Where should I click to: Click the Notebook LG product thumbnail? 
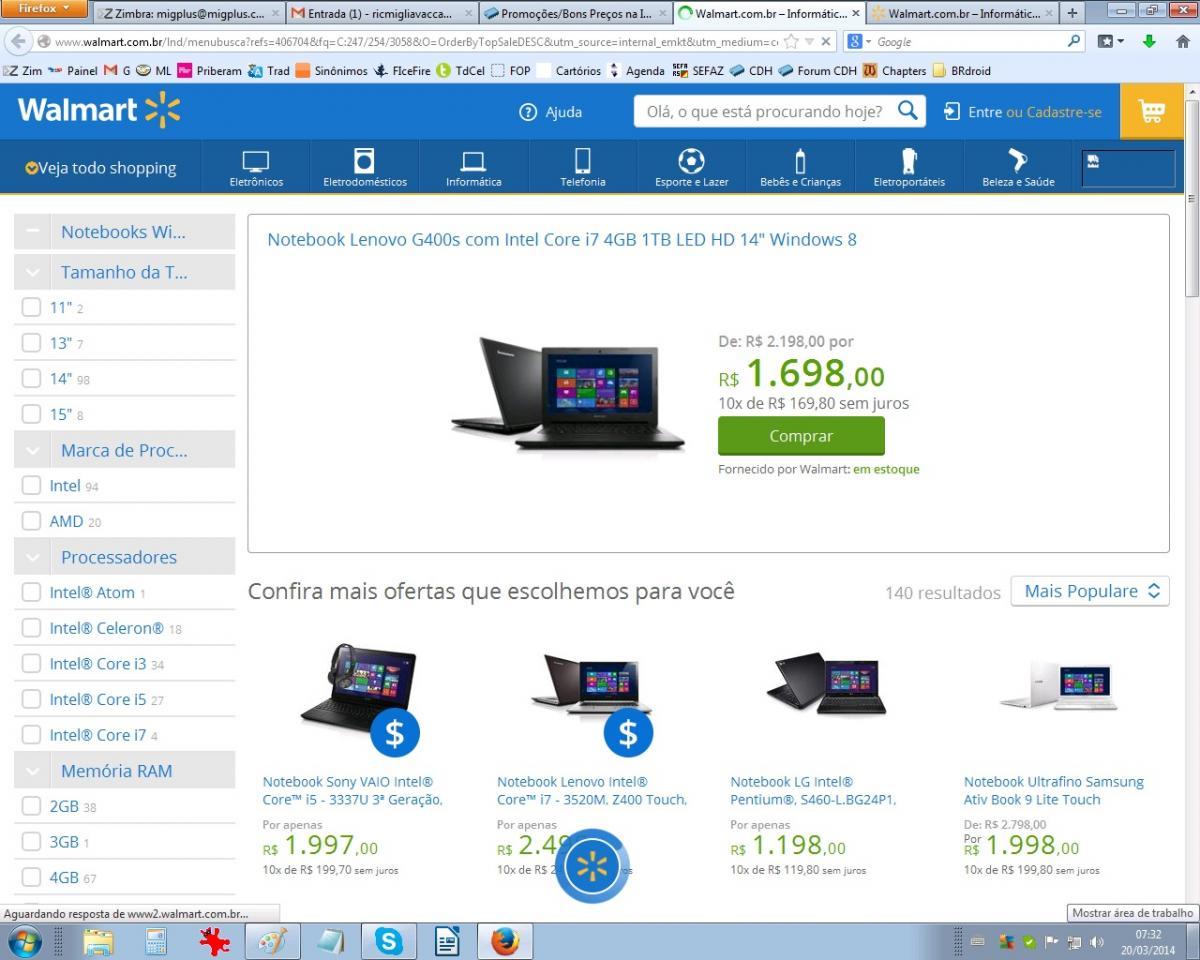tap(826, 685)
